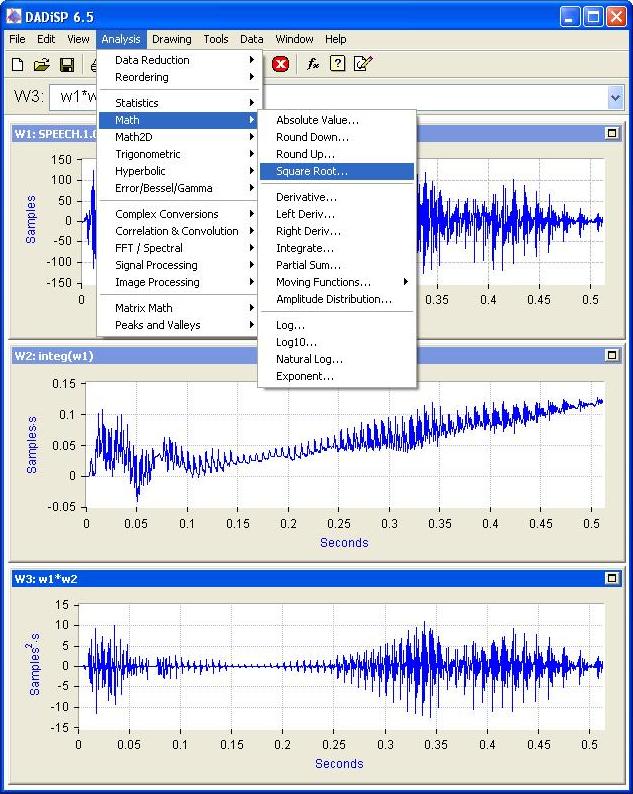Viewport: 633px width, 794px height.
Task: Select Partial Sum menu item
Action: point(337,265)
